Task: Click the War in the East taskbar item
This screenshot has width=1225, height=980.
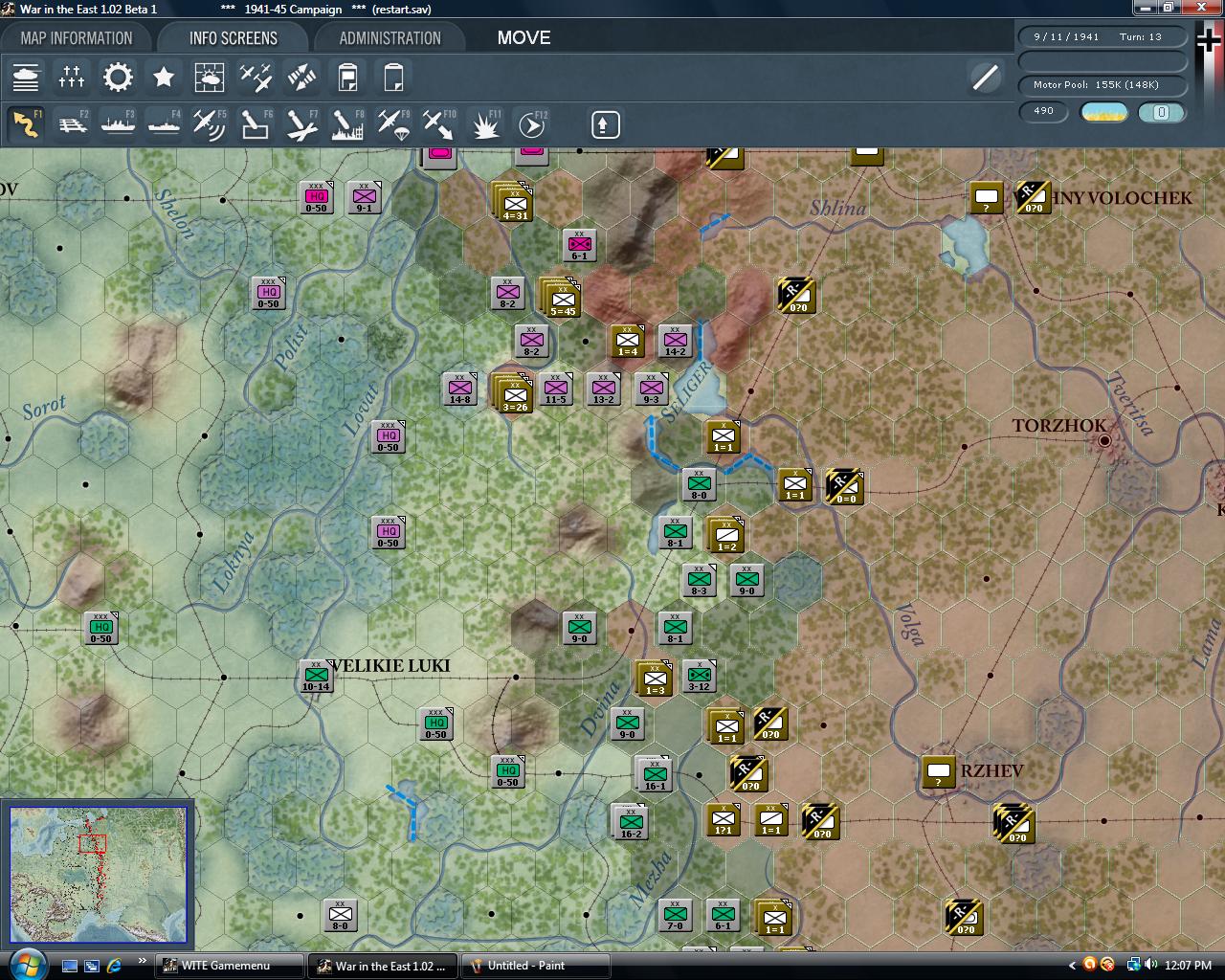Action: 383,966
